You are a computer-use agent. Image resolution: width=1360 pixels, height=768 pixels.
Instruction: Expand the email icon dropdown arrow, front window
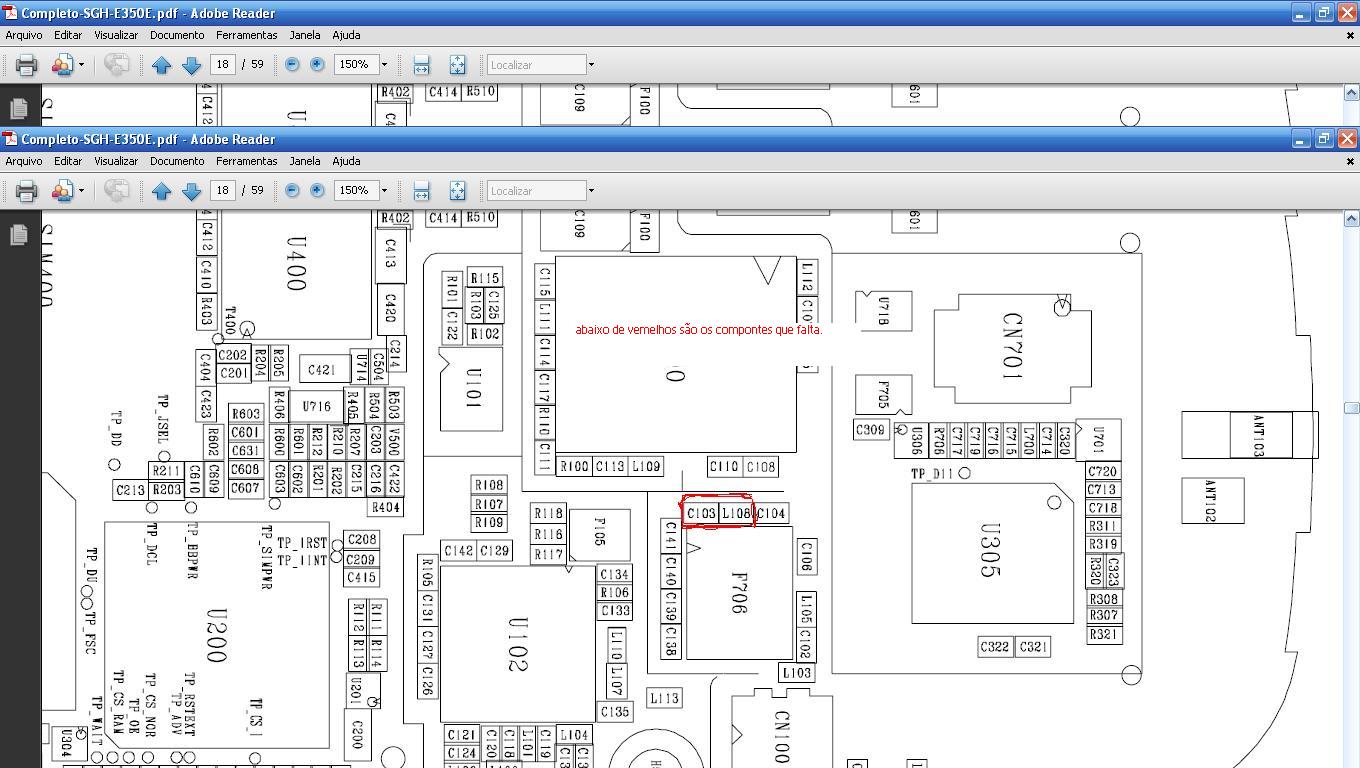[x=81, y=191]
